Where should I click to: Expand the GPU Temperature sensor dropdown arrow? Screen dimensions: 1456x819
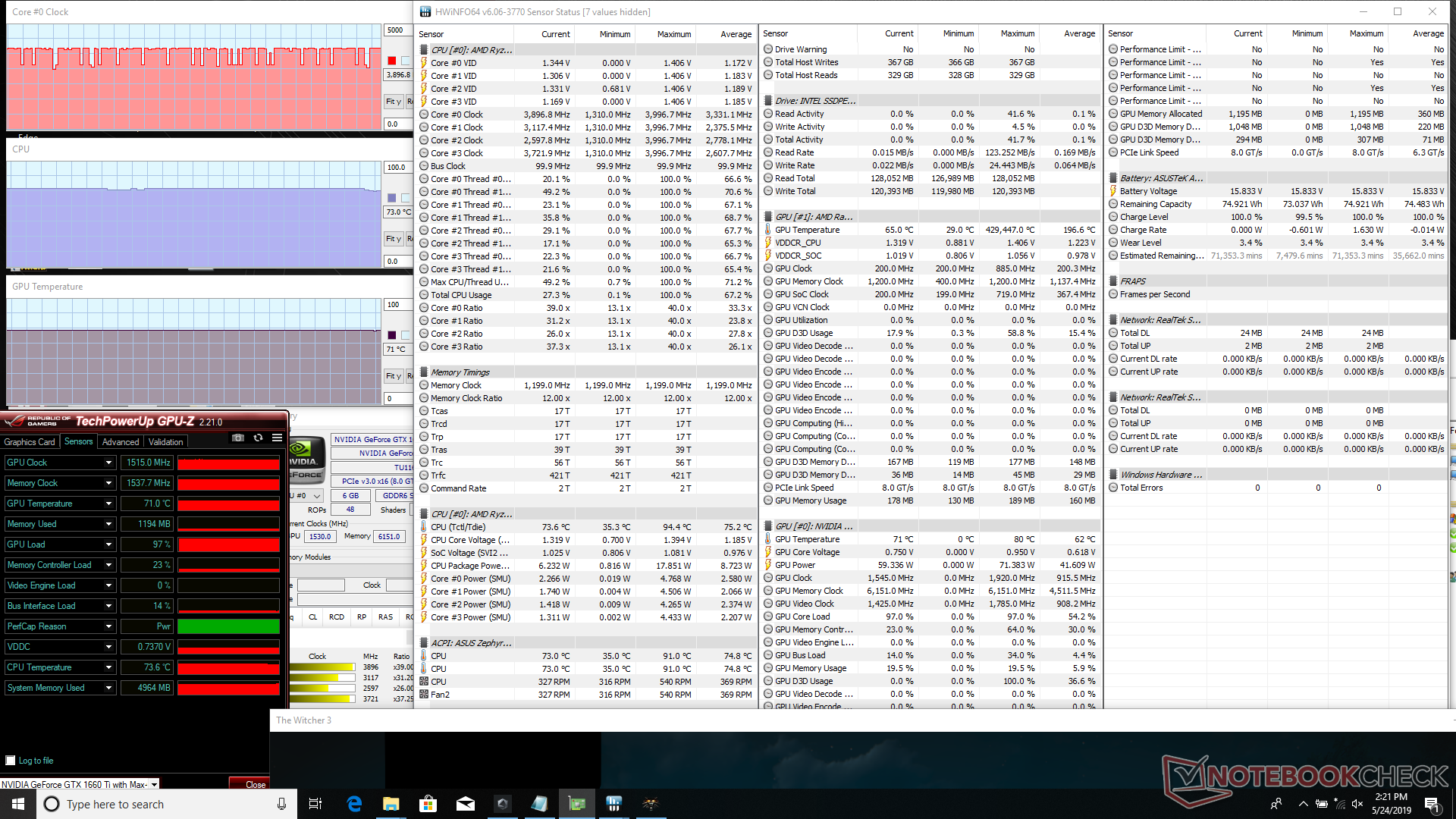click(108, 504)
